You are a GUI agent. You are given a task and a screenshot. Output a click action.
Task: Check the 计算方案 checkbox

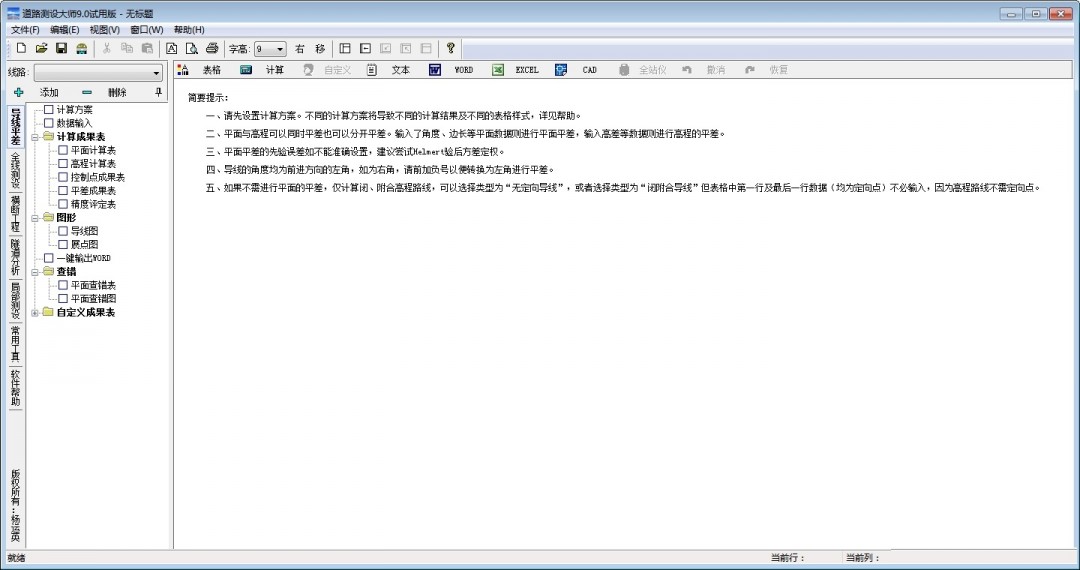pyautogui.click(x=48, y=109)
